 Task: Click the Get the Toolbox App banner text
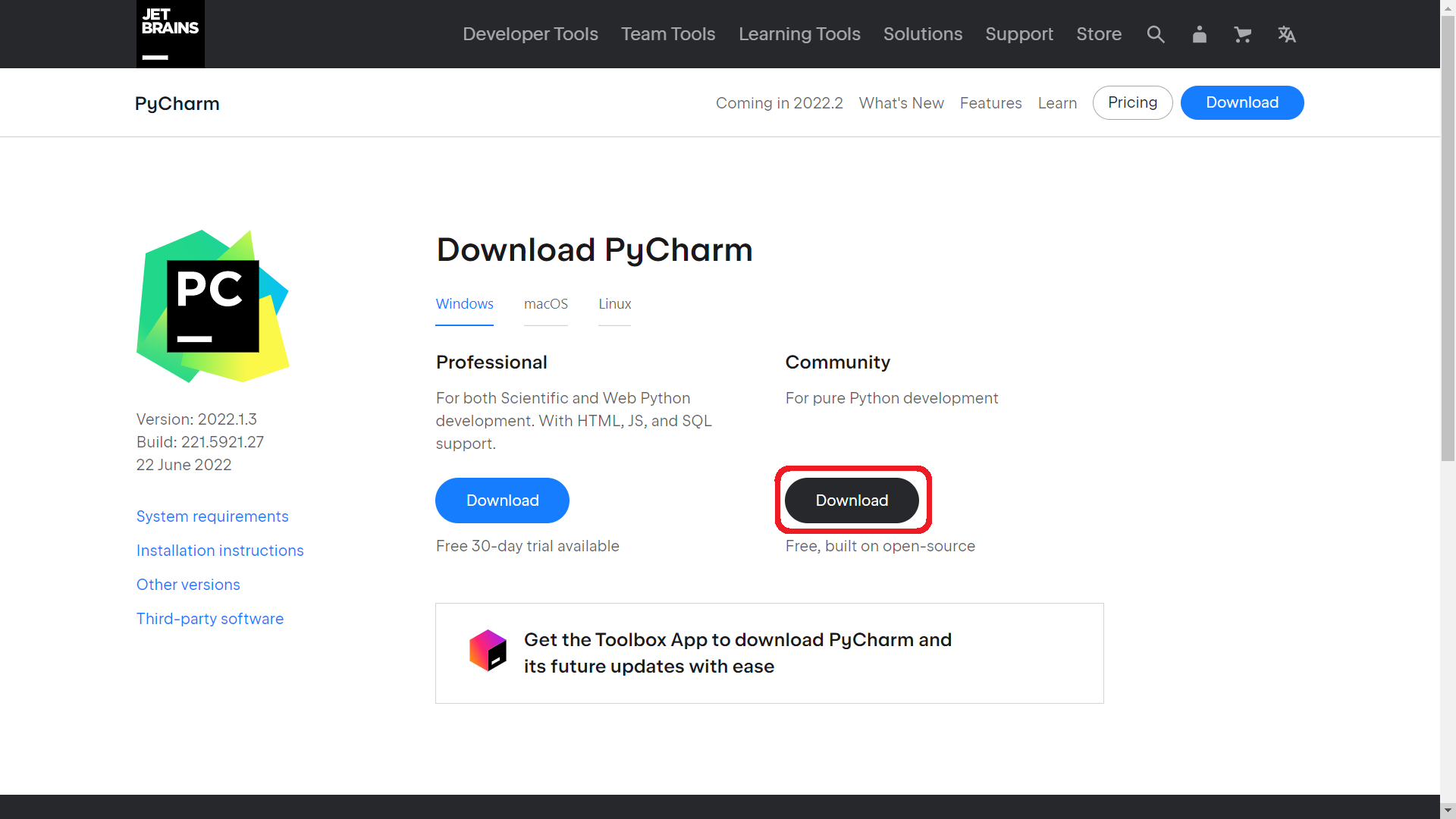click(x=737, y=653)
